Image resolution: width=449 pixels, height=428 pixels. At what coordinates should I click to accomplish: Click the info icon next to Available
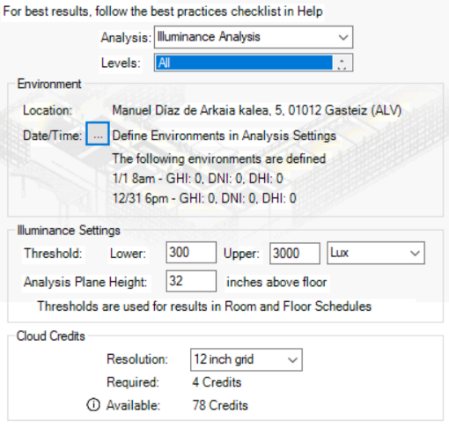(x=93, y=405)
